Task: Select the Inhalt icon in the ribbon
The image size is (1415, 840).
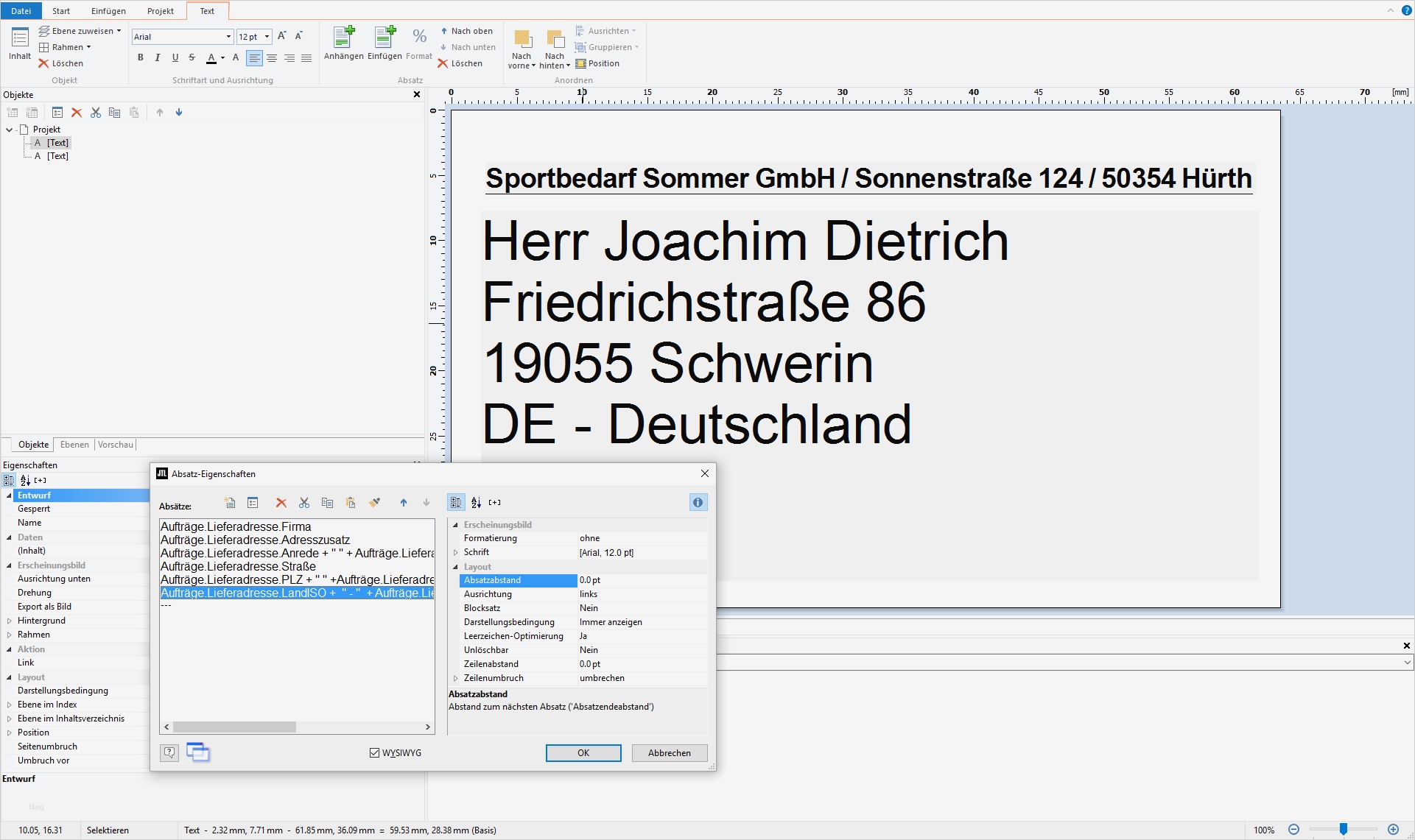Action: (19, 44)
